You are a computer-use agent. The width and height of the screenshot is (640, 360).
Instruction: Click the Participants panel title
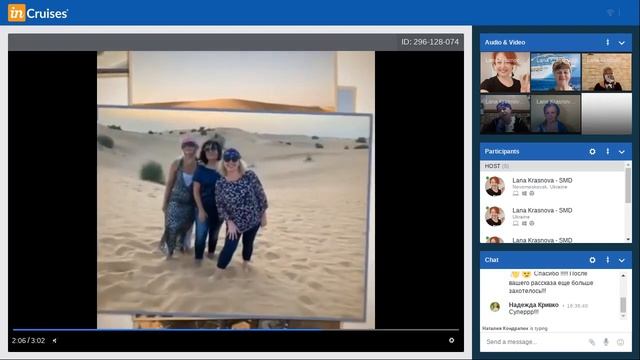click(x=502, y=151)
